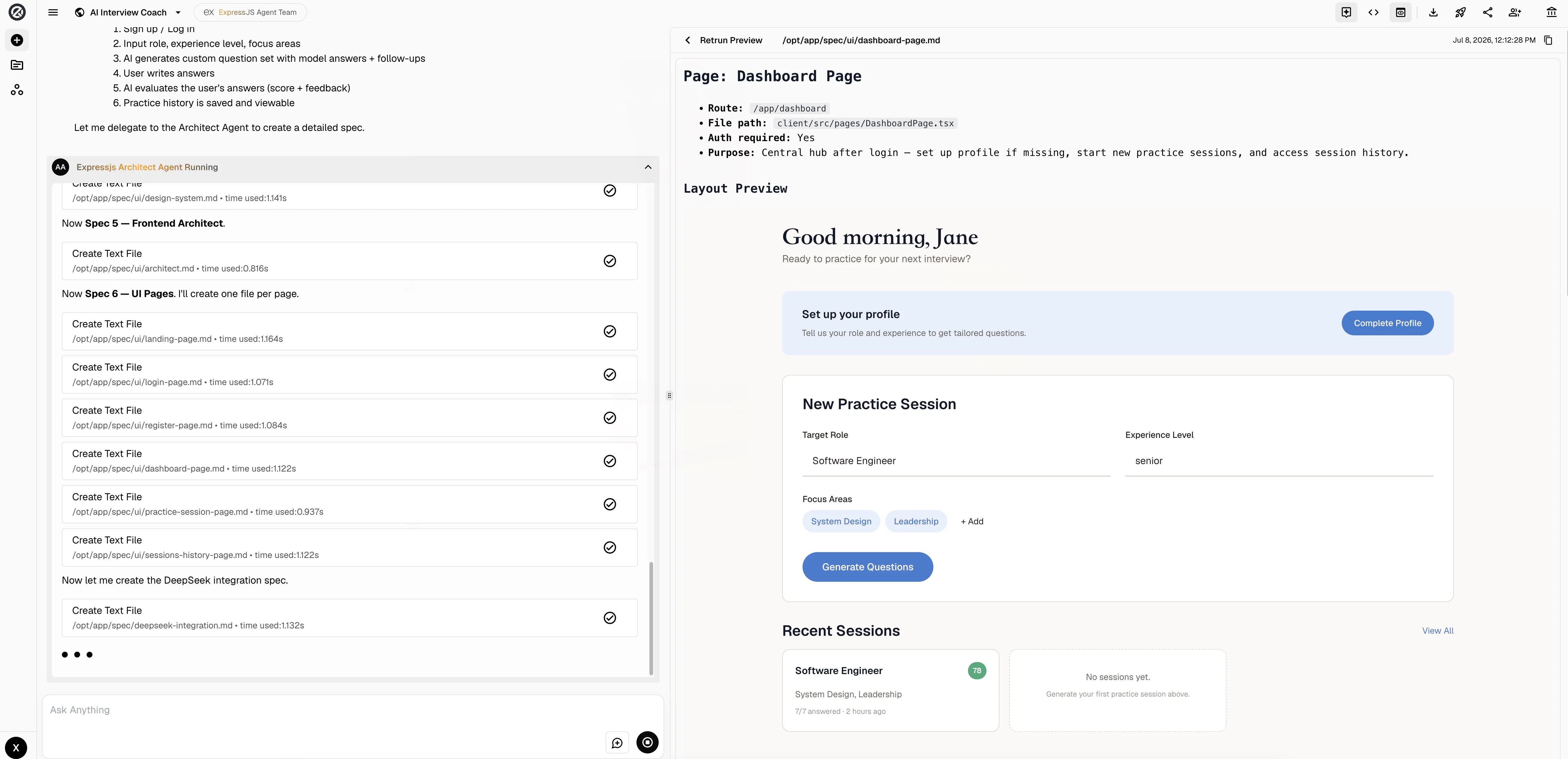Image resolution: width=1568 pixels, height=759 pixels.
Task: Open the deepseek-integration.md Create Text File row
Action: coord(349,618)
